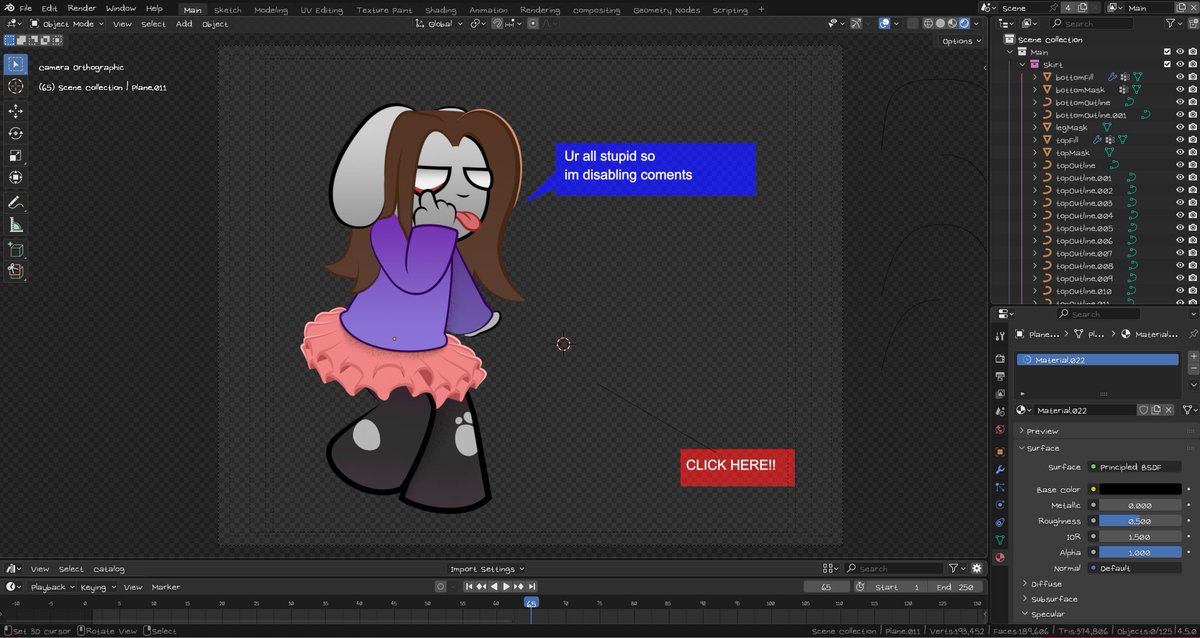The height and width of the screenshot is (638, 1200).
Task: Choose the Add Cube tool
Action: pos(15,249)
